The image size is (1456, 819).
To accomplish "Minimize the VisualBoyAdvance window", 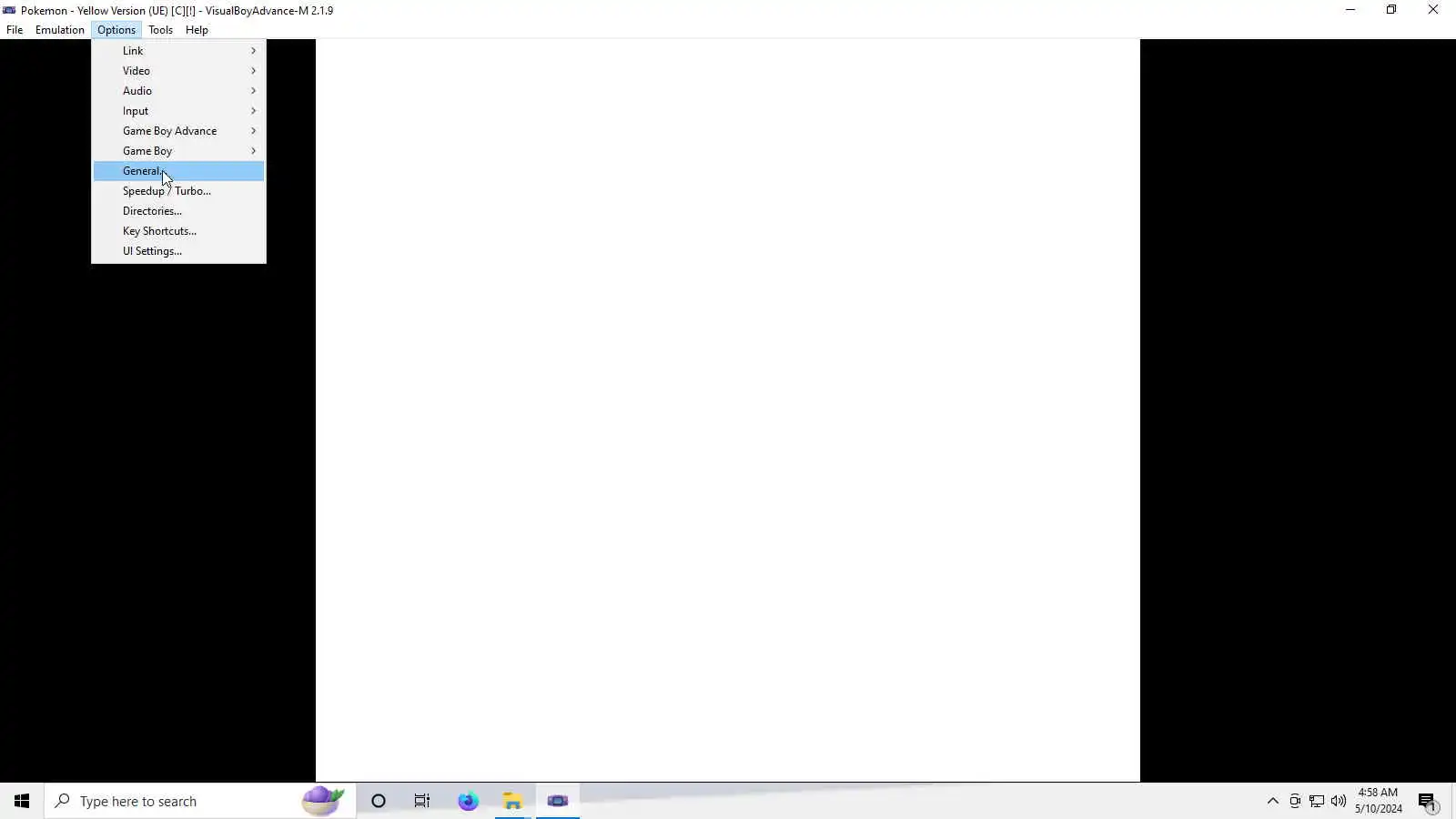I will (x=1350, y=10).
